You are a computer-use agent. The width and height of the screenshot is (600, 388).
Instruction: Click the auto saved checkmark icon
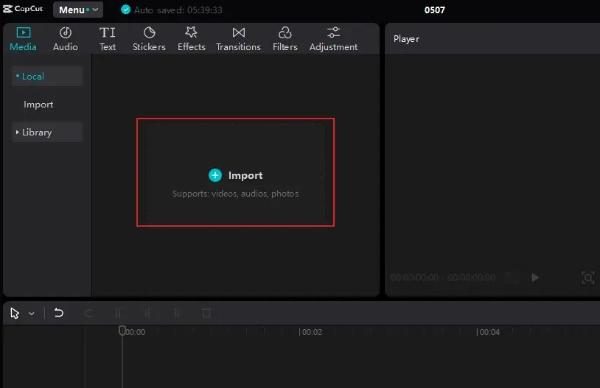pos(126,10)
